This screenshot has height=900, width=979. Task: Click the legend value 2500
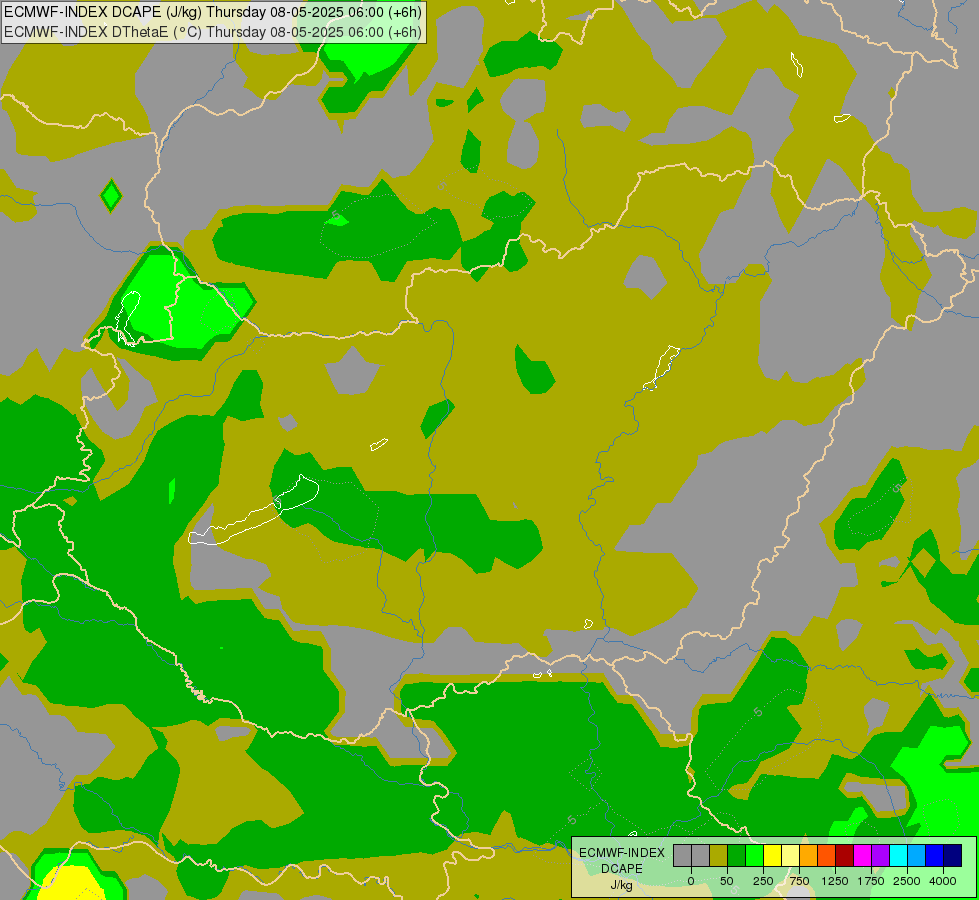pos(907,881)
